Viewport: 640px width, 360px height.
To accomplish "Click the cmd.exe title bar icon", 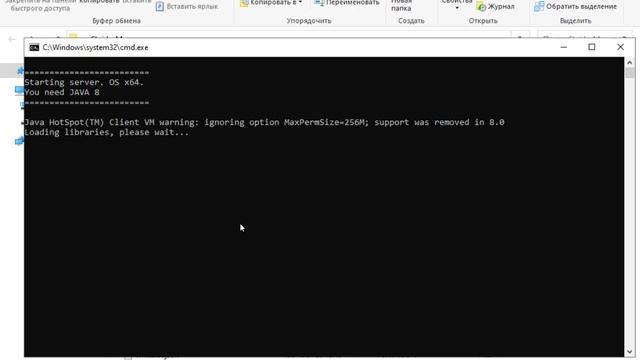I will pos(34,48).
